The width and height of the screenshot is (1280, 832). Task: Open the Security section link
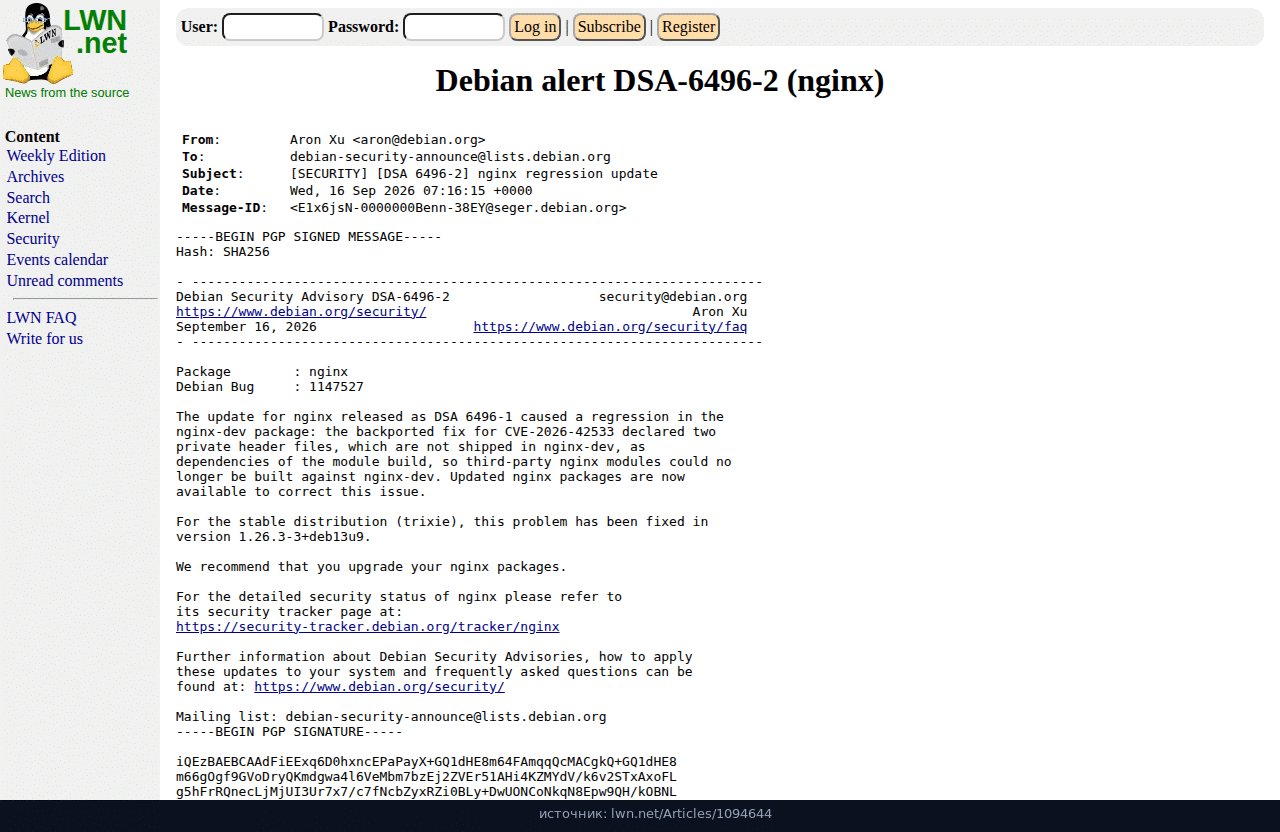pyautogui.click(x=33, y=239)
